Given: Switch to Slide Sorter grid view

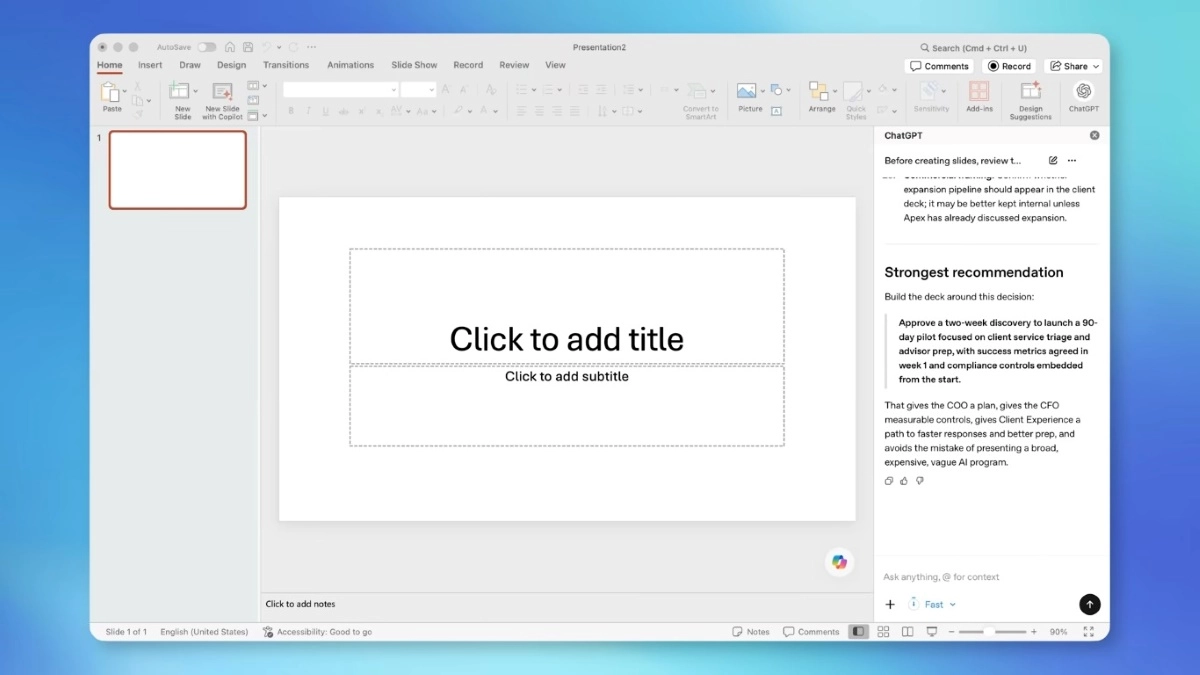Looking at the screenshot, I should point(883,632).
